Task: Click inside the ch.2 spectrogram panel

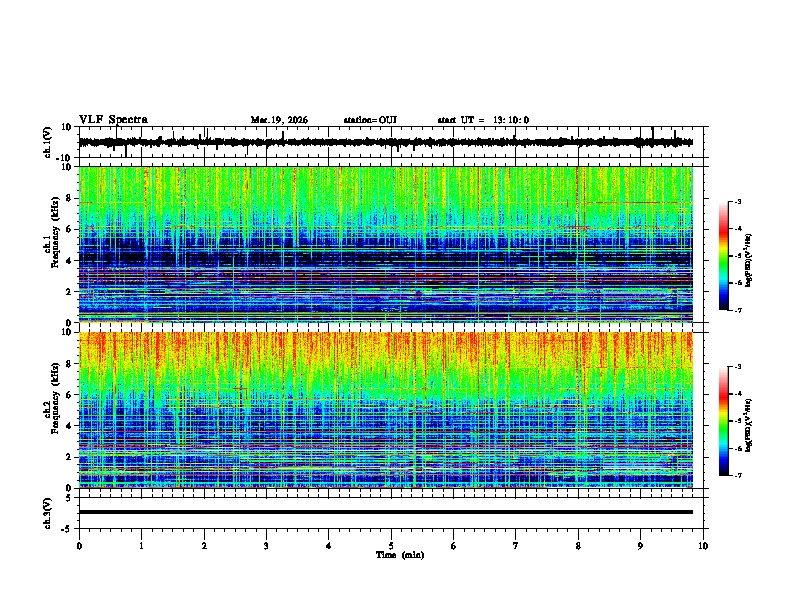Action: (386, 410)
